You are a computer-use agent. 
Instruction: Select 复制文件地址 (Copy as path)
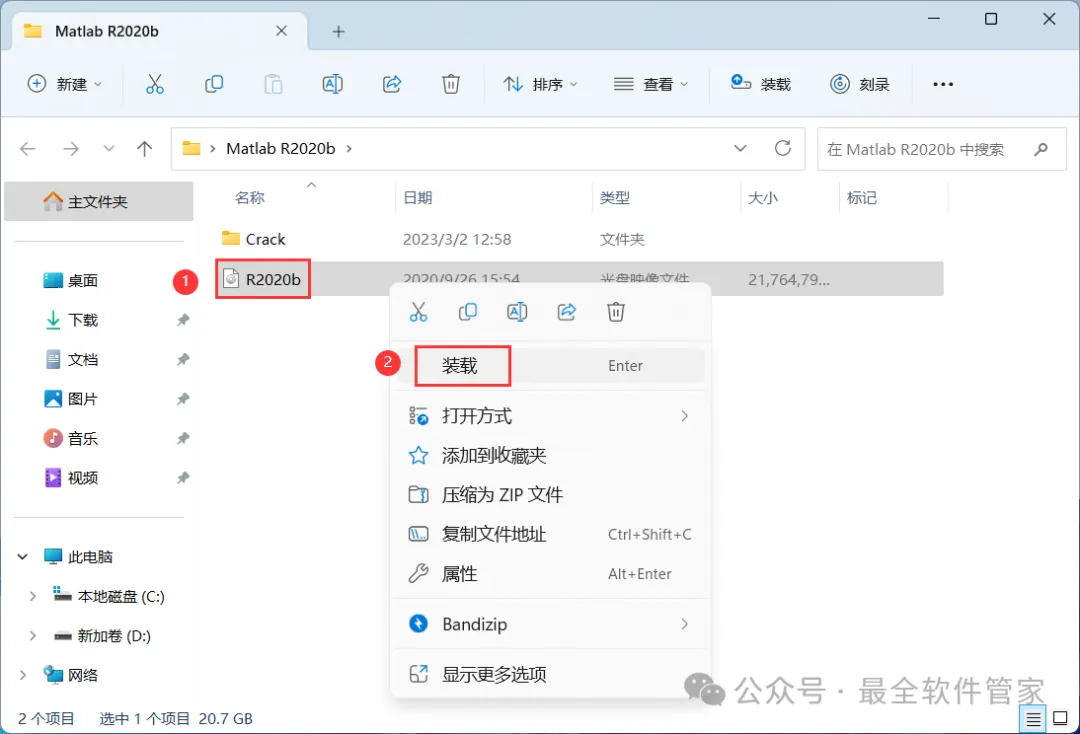click(x=550, y=534)
